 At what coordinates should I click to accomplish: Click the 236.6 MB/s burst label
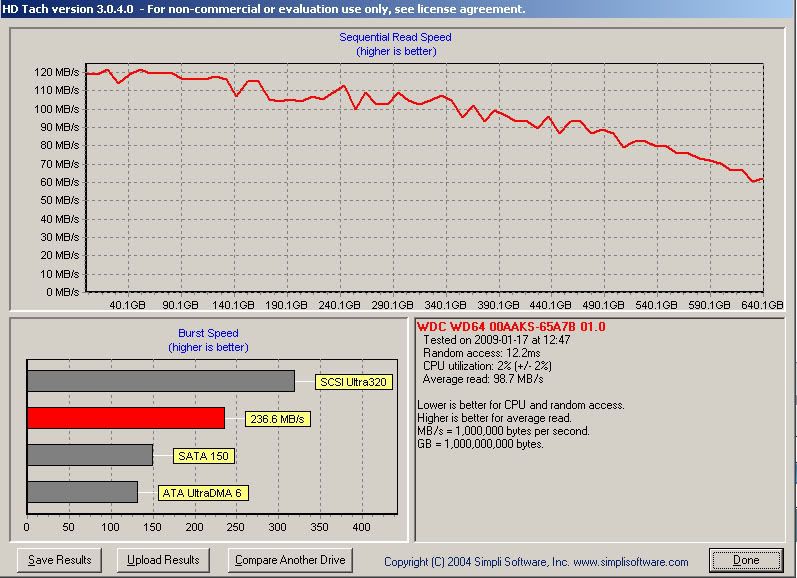click(x=278, y=419)
